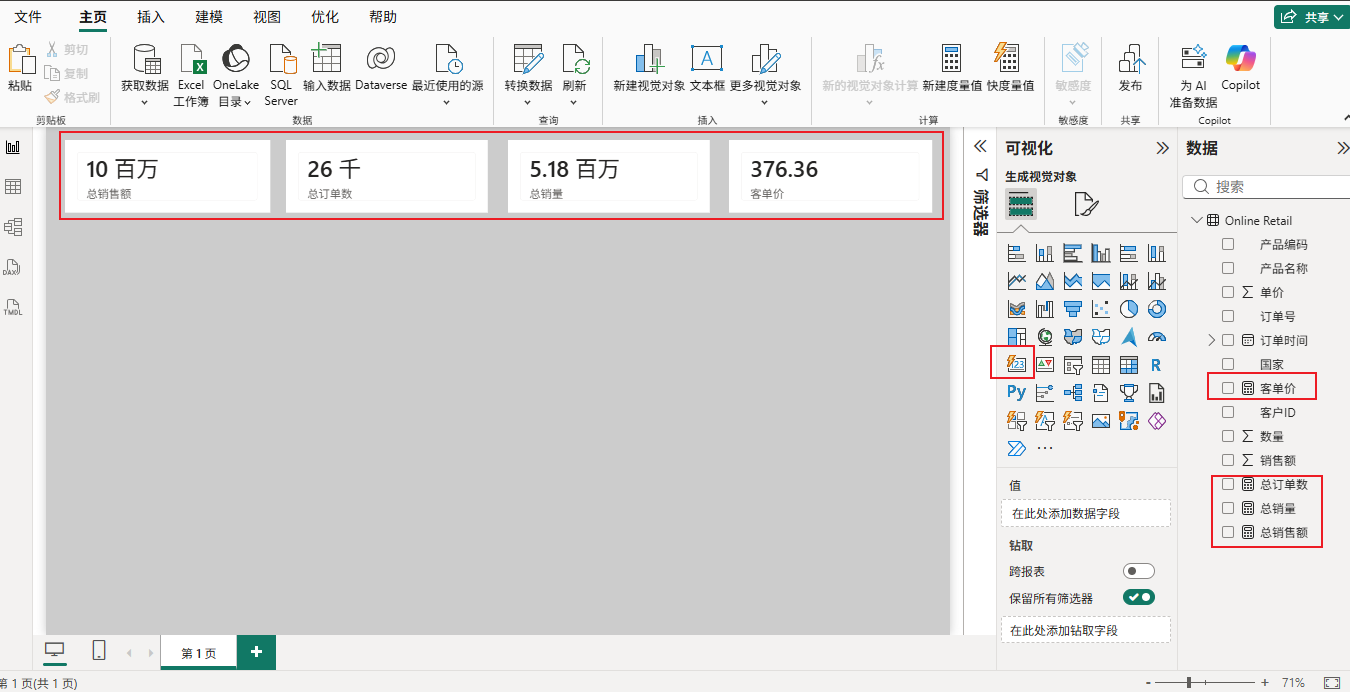Add a decomposition tree visual
This screenshot has width=1350, height=692.
point(1073,392)
